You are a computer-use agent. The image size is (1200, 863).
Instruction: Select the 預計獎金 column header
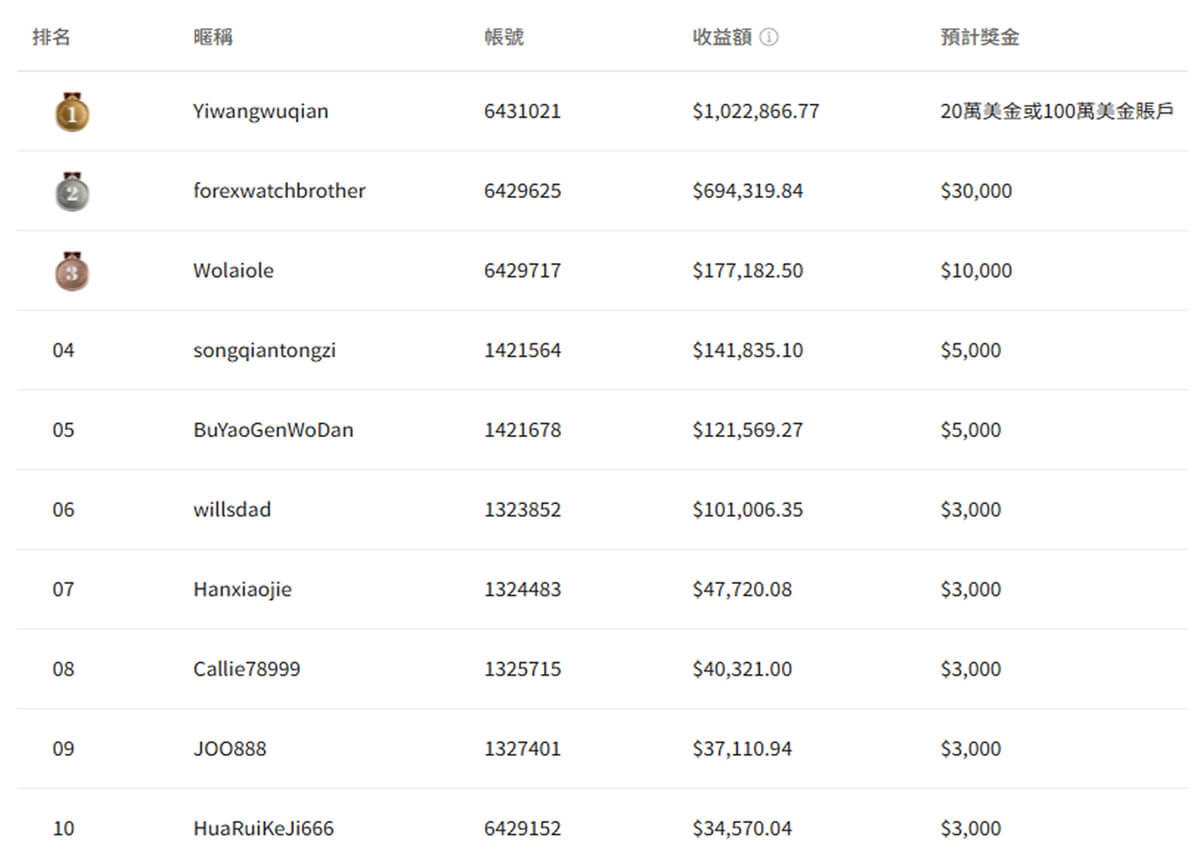(x=980, y=38)
